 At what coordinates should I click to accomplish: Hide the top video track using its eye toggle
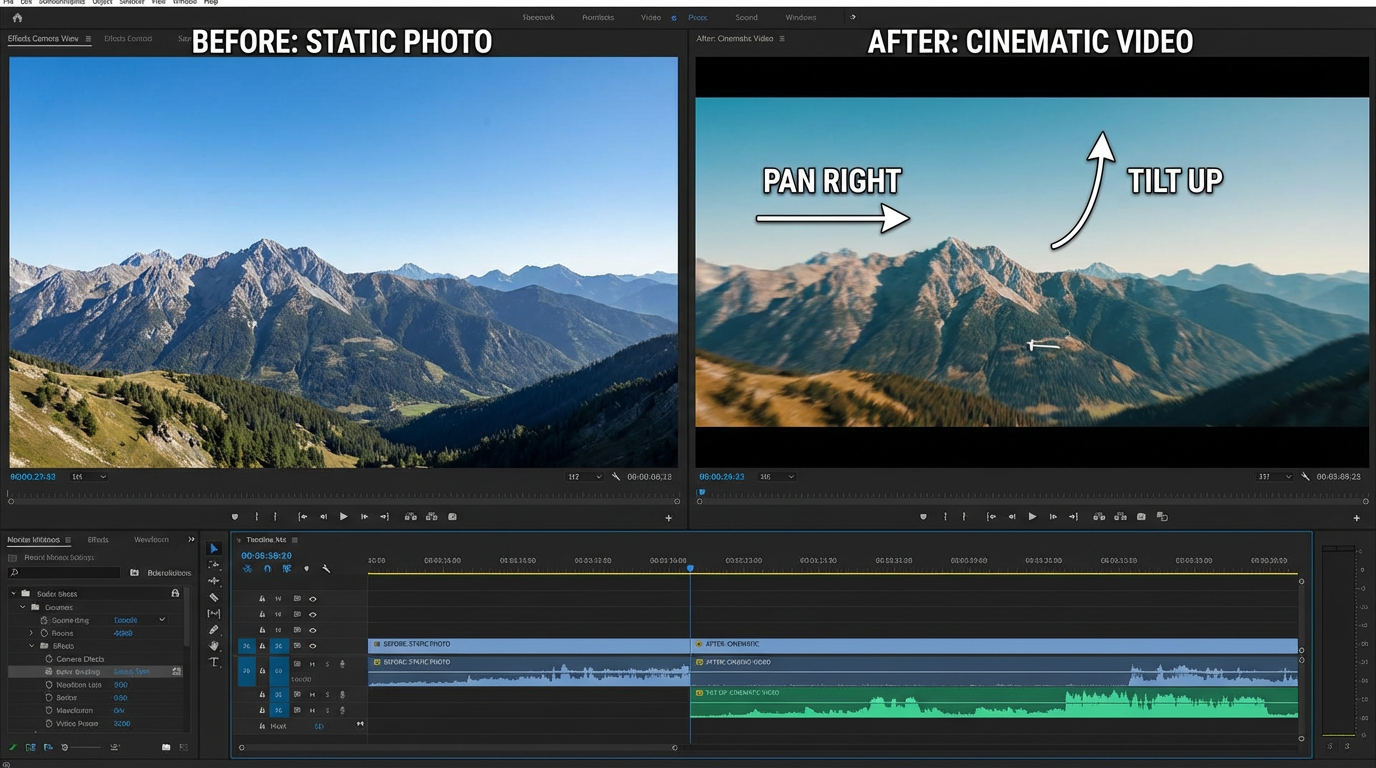(x=312, y=597)
